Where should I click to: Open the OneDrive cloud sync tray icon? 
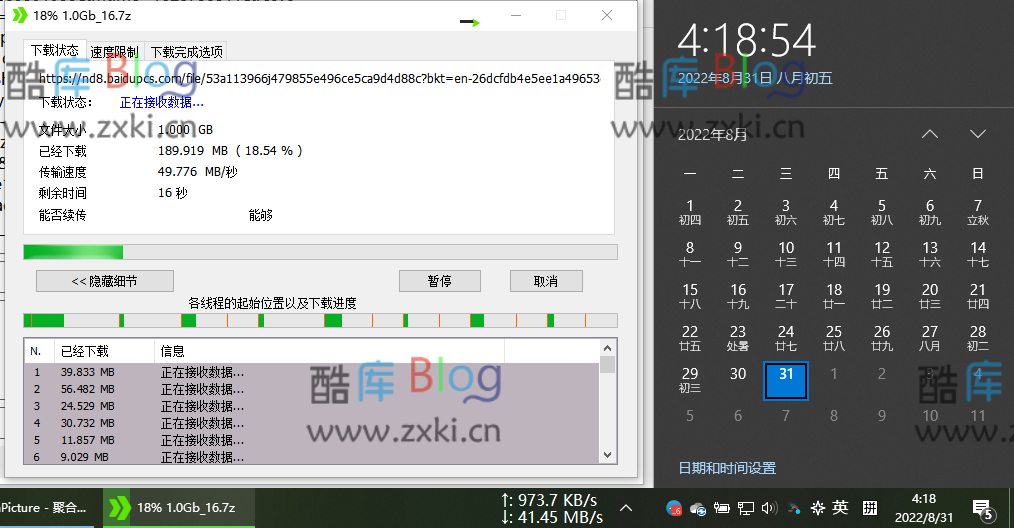(698, 508)
